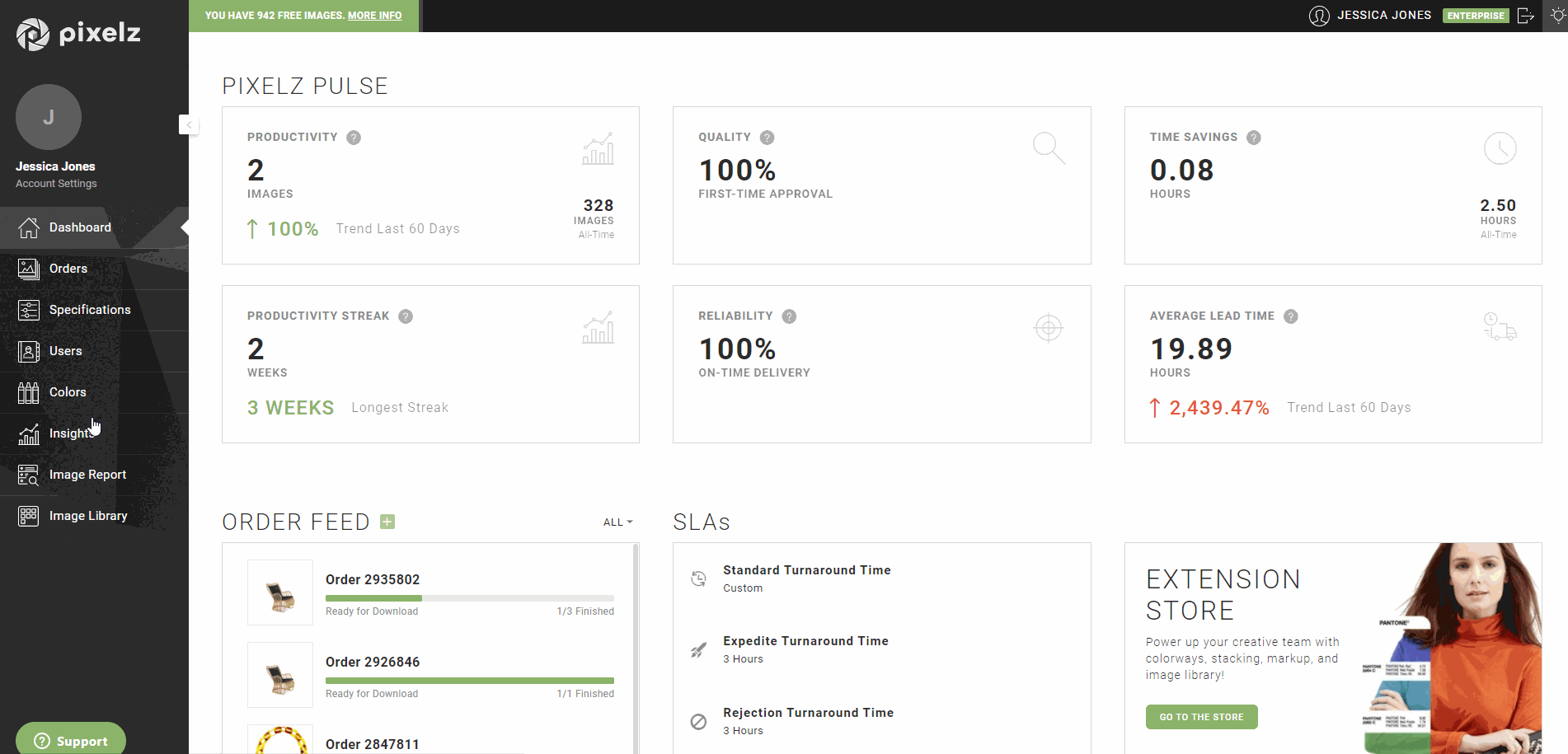Screen dimensions: 1568x754
Task: Click the JESSICA JONES name in top bar
Action: click(x=1384, y=16)
